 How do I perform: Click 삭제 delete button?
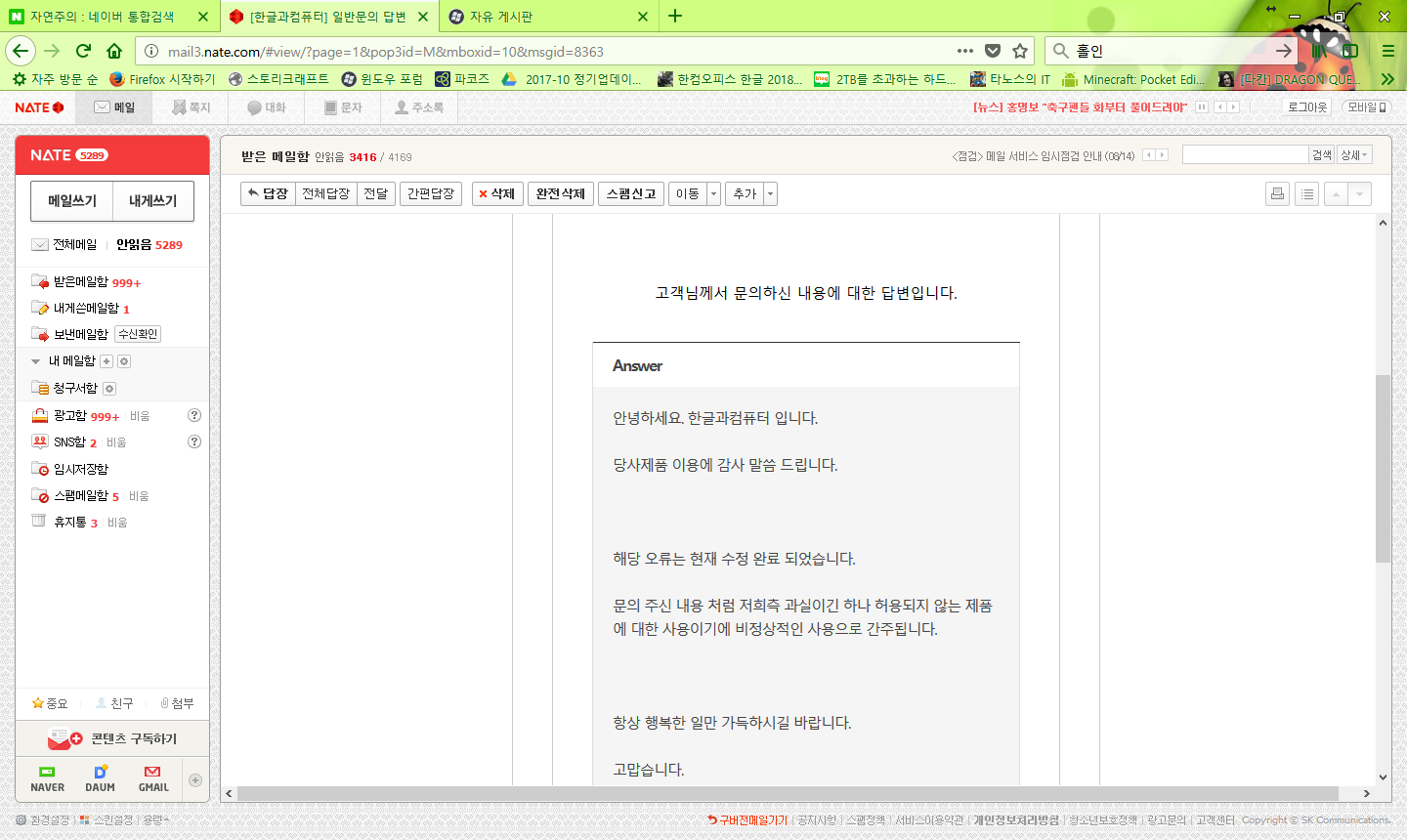coord(495,194)
